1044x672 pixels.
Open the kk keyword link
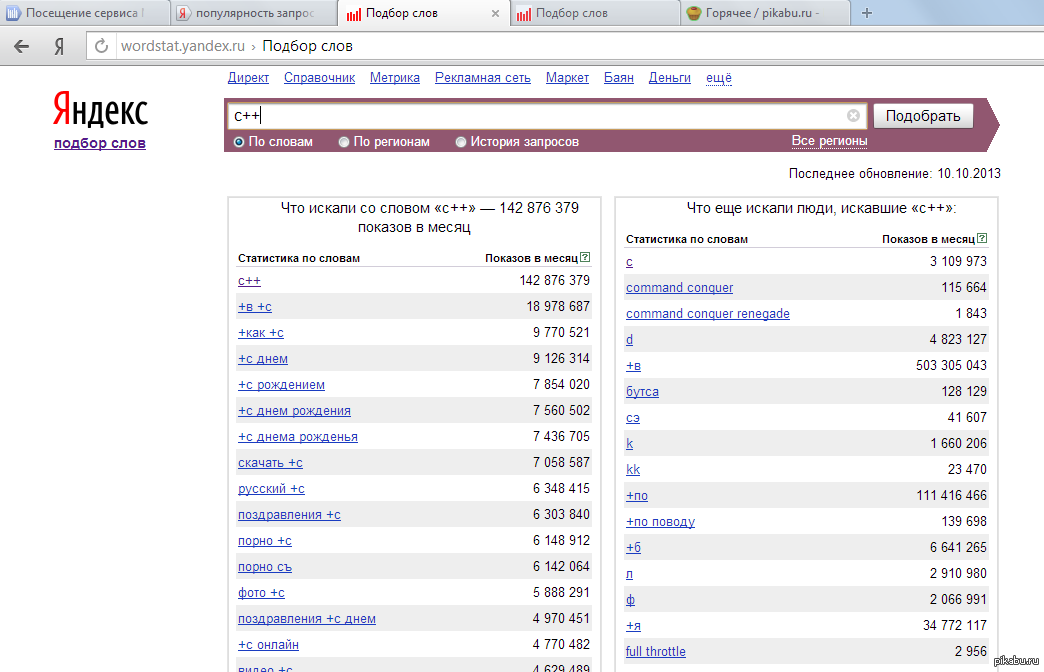point(633,469)
